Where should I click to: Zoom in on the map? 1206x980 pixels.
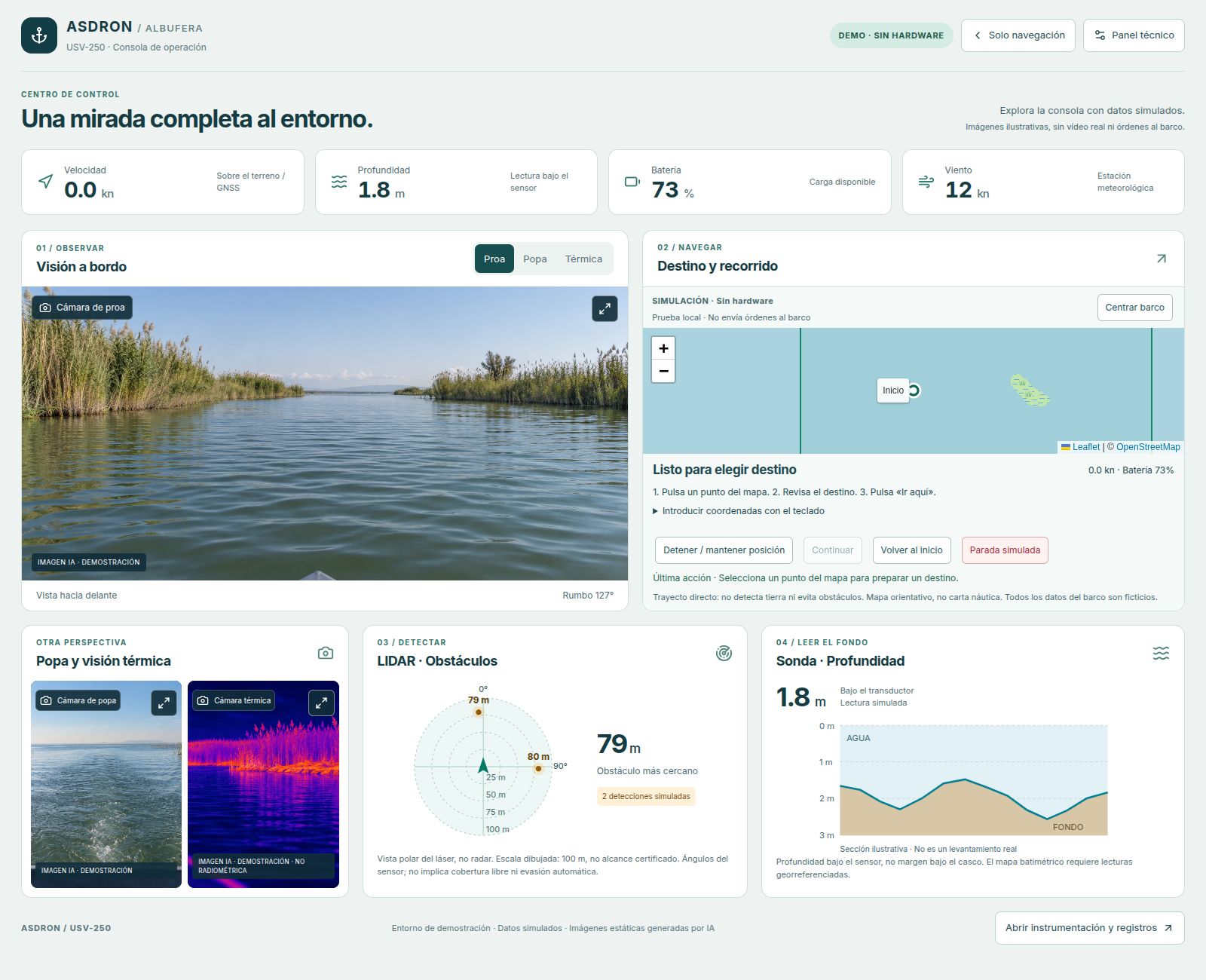[663, 348]
